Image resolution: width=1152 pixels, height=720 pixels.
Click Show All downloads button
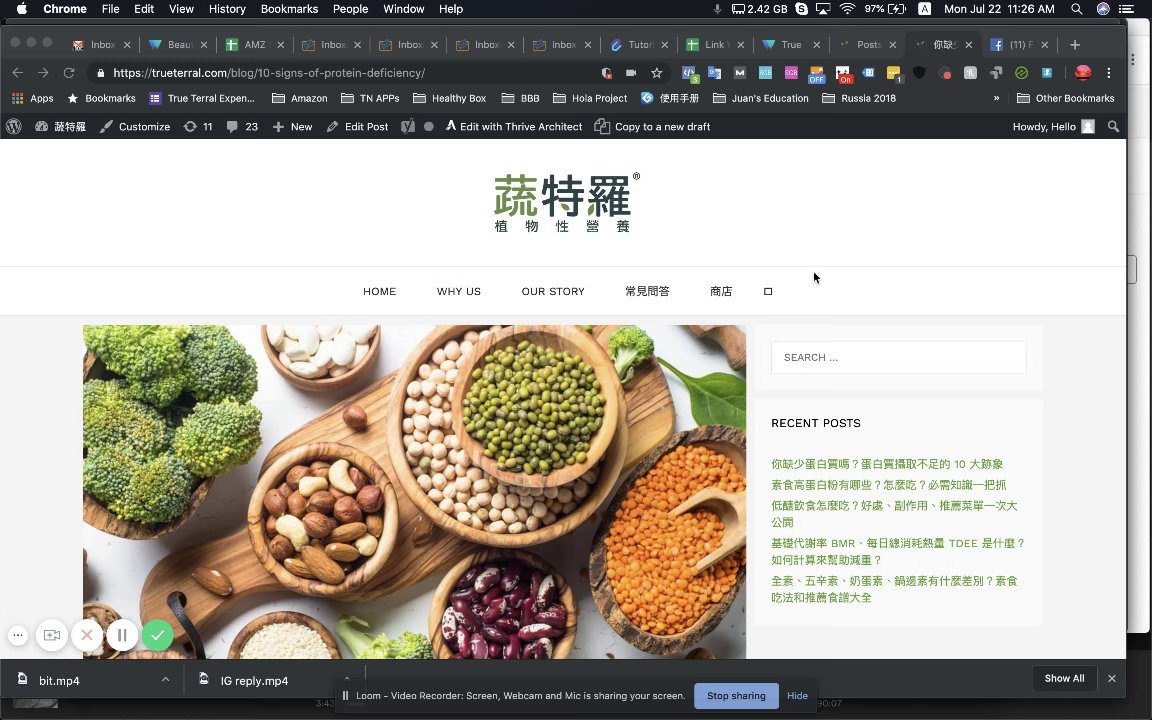click(x=1064, y=678)
